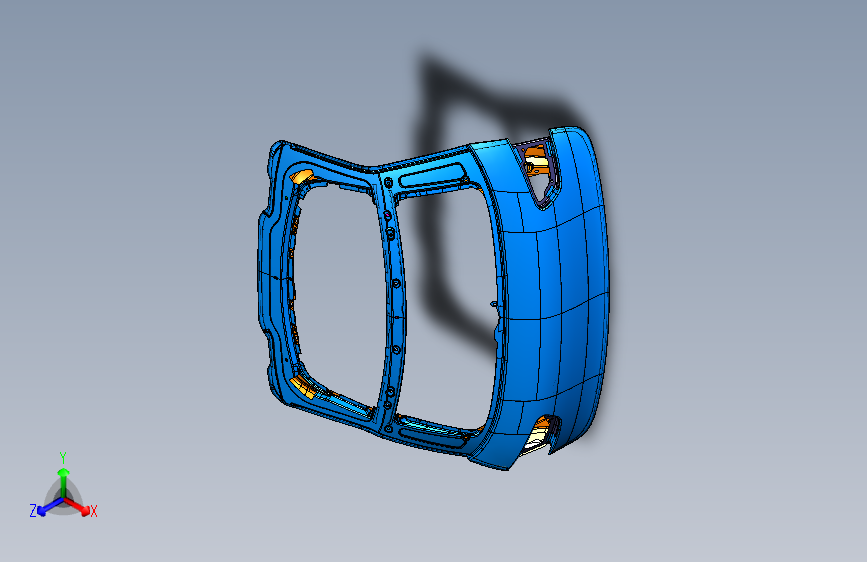This screenshot has height=562, width=867.
Task: Click the green Y axis on the triad
Action: [64, 483]
